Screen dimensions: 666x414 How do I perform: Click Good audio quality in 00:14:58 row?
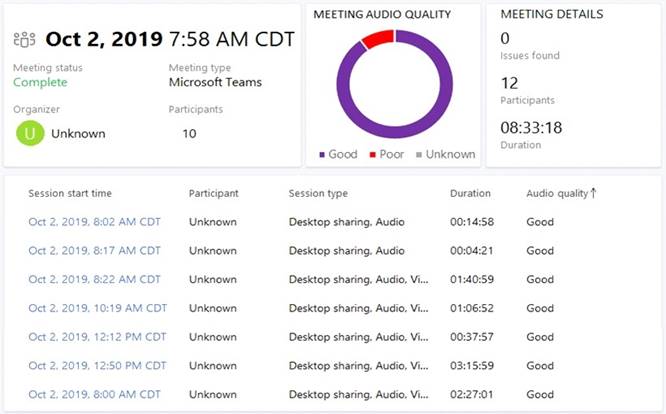(x=540, y=222)
